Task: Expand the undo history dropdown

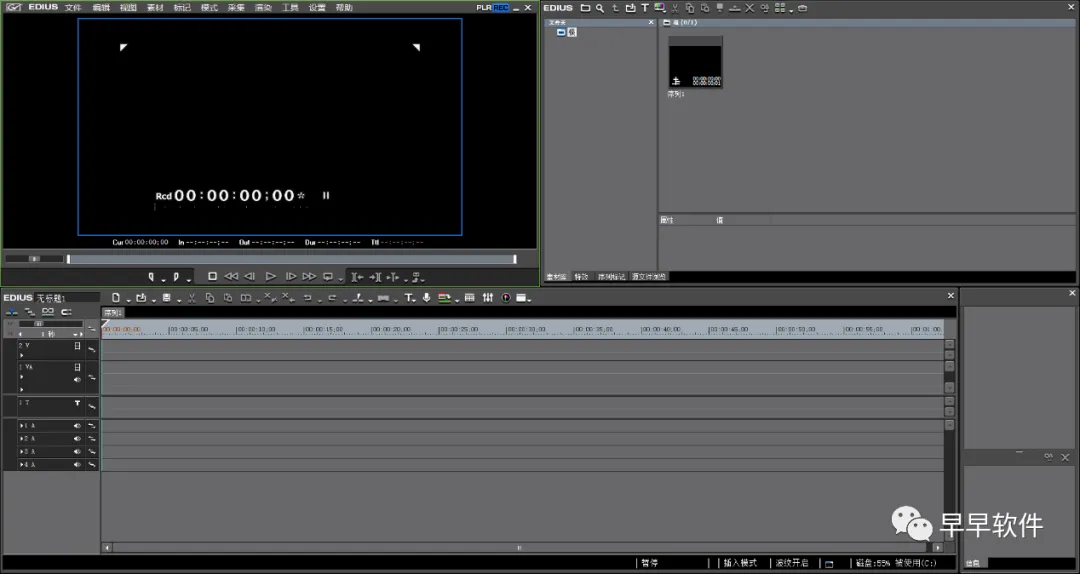Action: [320, 300]
